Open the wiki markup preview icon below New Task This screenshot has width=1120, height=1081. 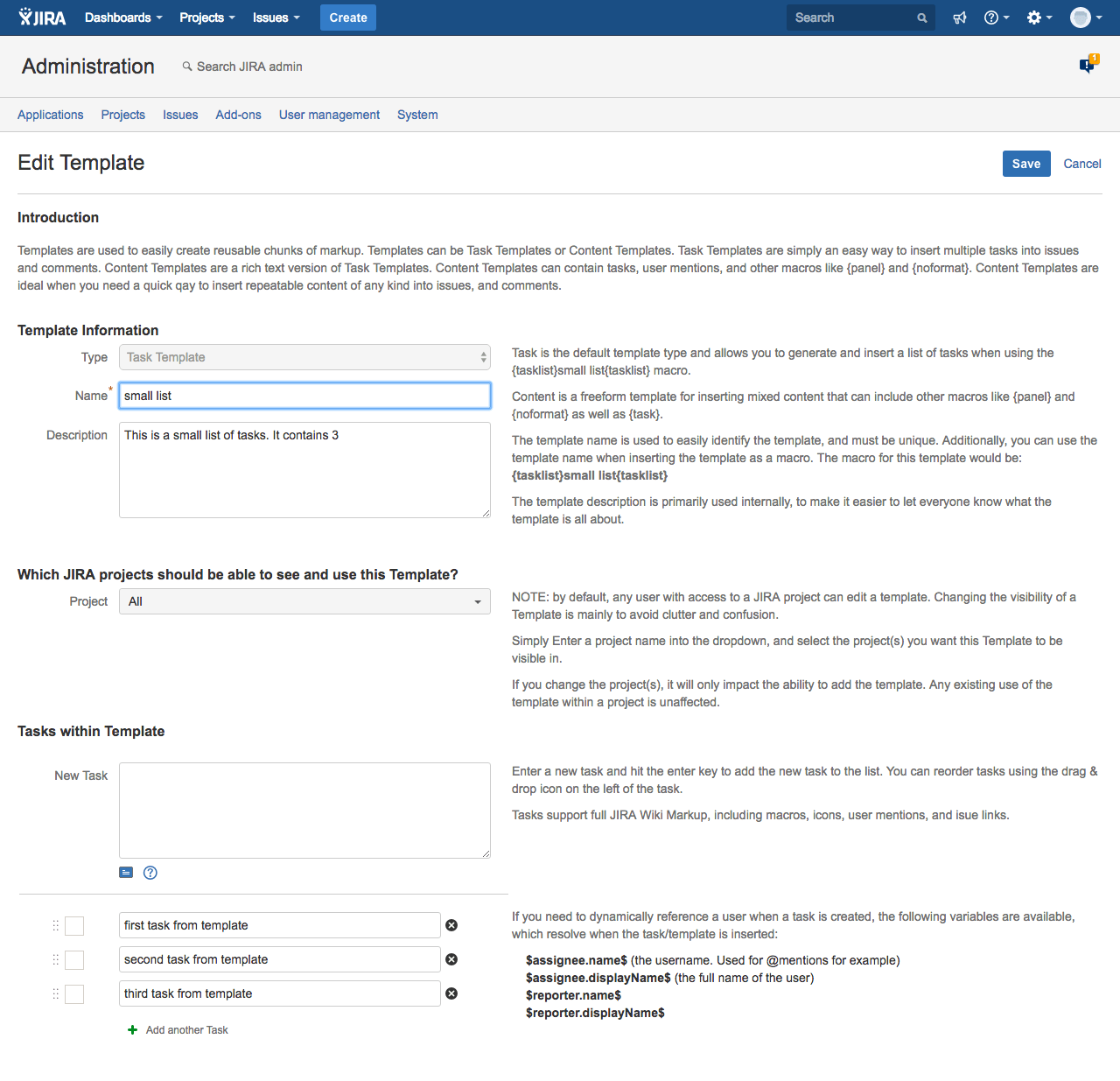click(x=125, y=873)
